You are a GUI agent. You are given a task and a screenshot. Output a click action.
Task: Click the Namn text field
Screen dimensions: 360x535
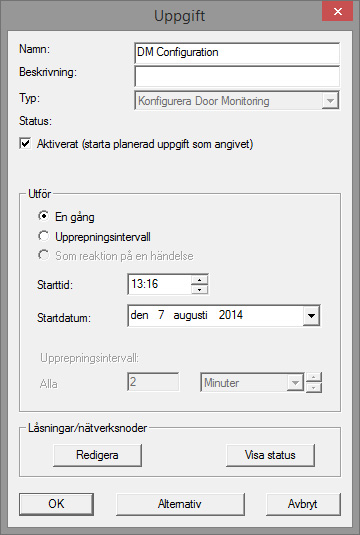click(237, 53)
